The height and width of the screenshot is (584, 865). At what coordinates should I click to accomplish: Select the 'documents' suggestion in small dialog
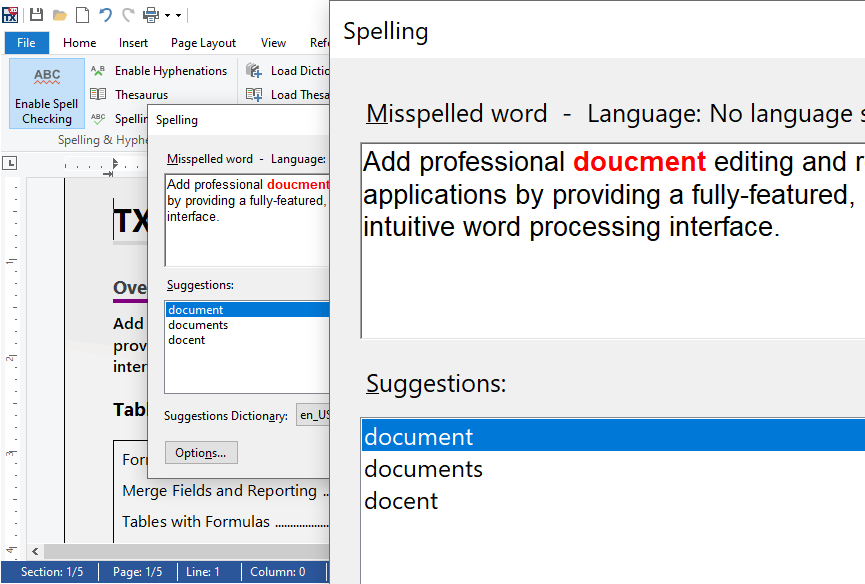(198, 325)
